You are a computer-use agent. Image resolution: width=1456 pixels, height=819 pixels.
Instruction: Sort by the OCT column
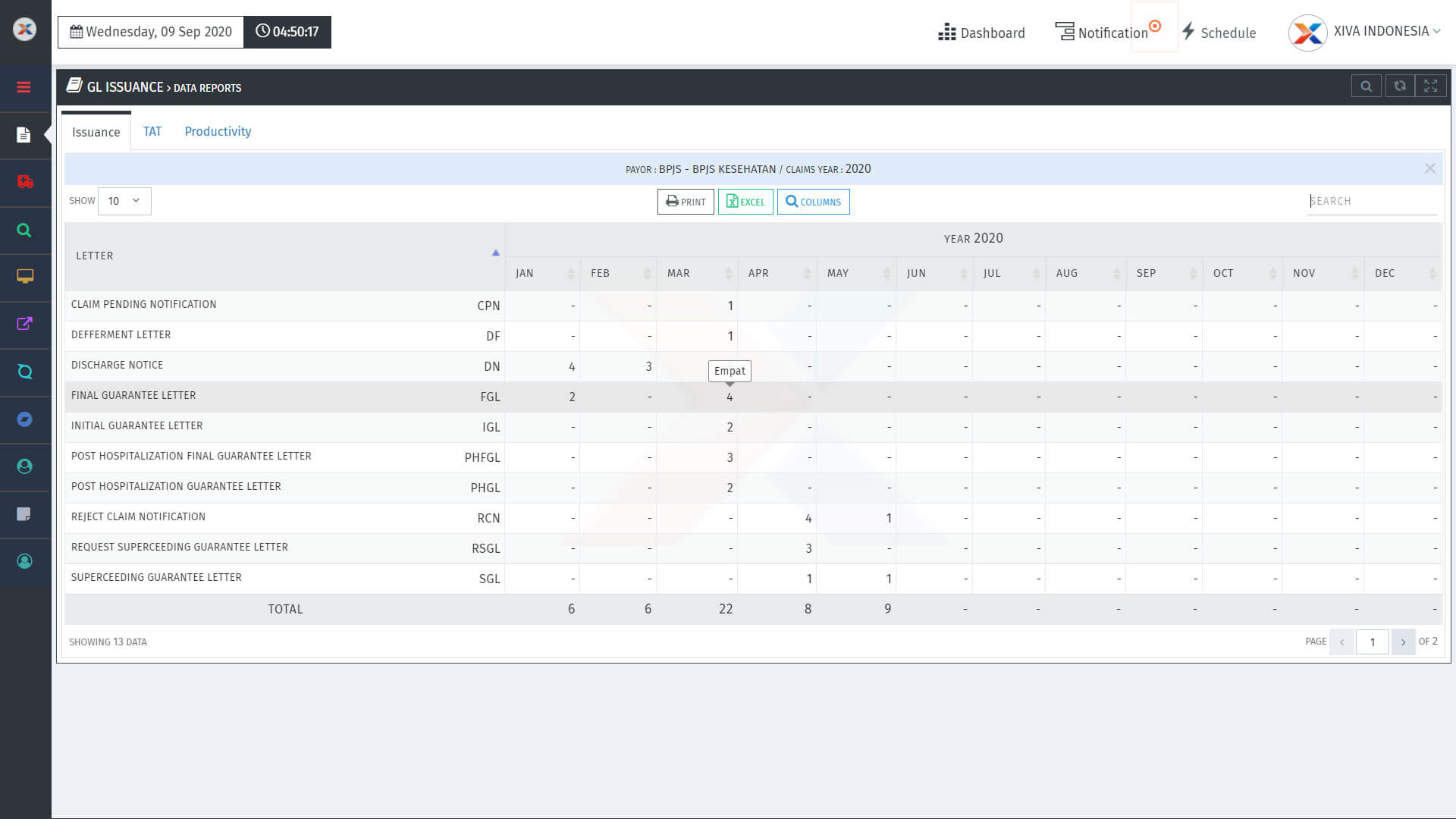1243,273
